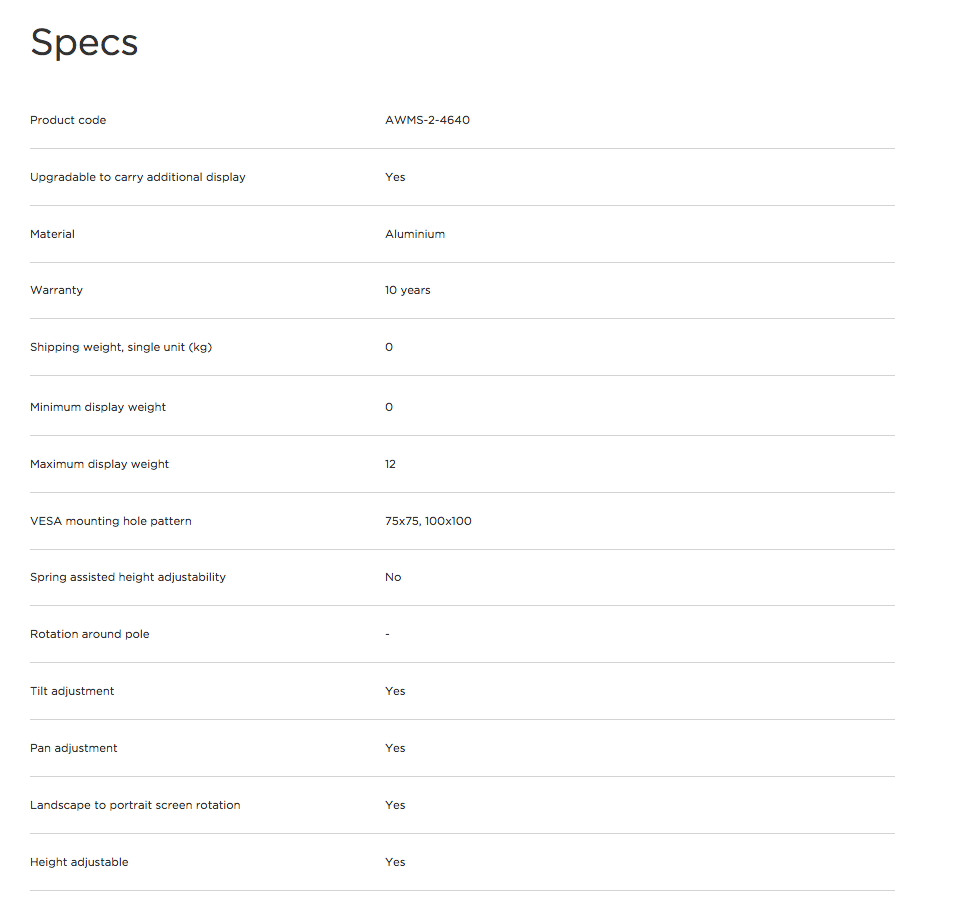The image size is (960, 922).
Task: Click the Maximum display weight label
Action: [99, 464]
